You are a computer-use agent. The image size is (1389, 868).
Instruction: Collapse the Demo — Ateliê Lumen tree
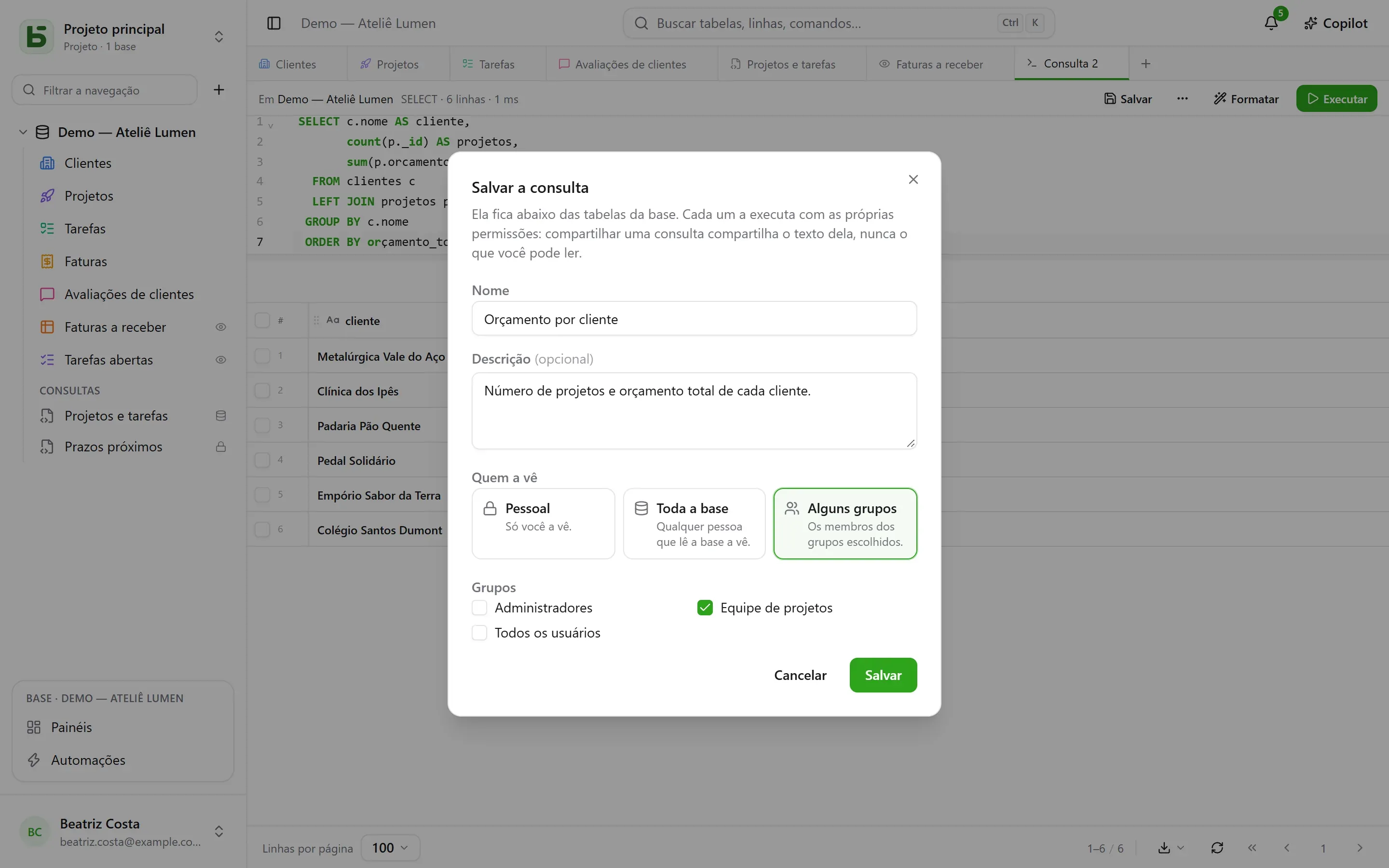coord(23,132)
